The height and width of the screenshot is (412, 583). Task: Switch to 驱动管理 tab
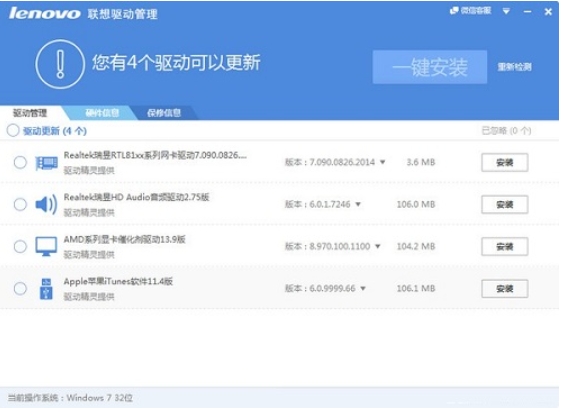[30, 113]
